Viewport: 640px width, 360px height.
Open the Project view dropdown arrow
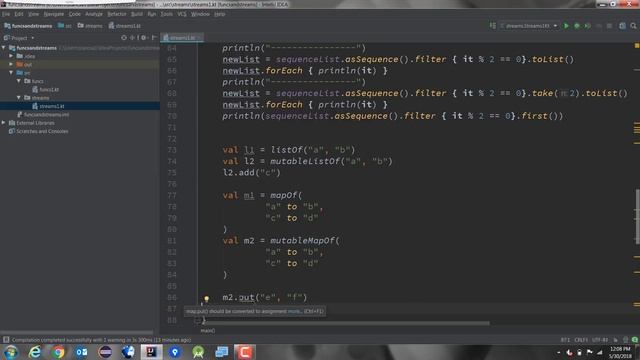coord(33,38)
